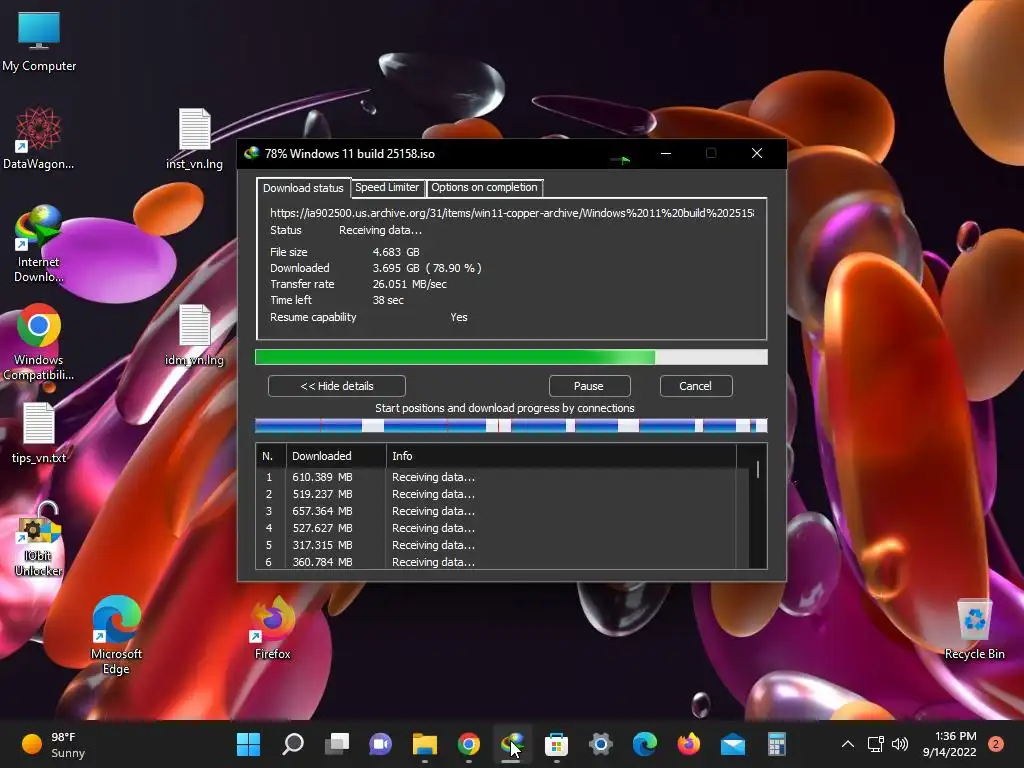
Task: Click the Info column header
Action: point(561,456)
